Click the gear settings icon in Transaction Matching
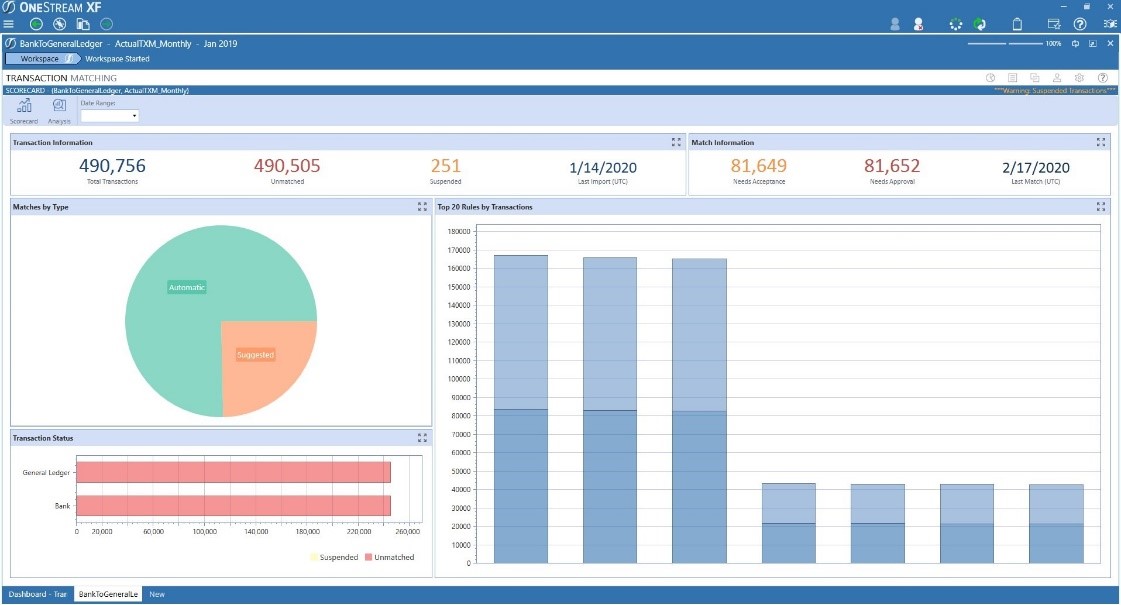Viewport: 1121px width, 605px height. [x=1079, y=77]
